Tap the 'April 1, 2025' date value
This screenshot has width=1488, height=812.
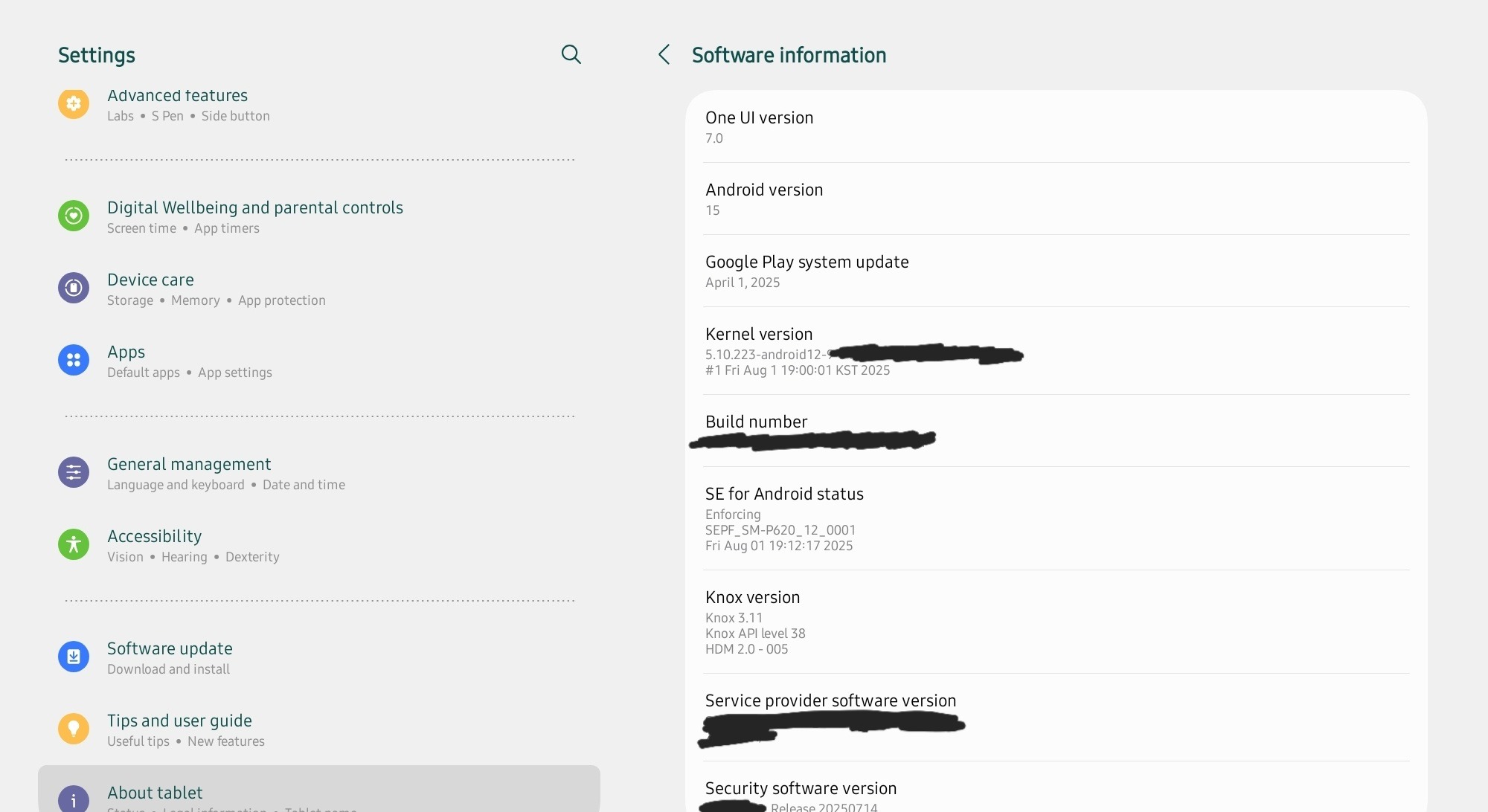743,283
